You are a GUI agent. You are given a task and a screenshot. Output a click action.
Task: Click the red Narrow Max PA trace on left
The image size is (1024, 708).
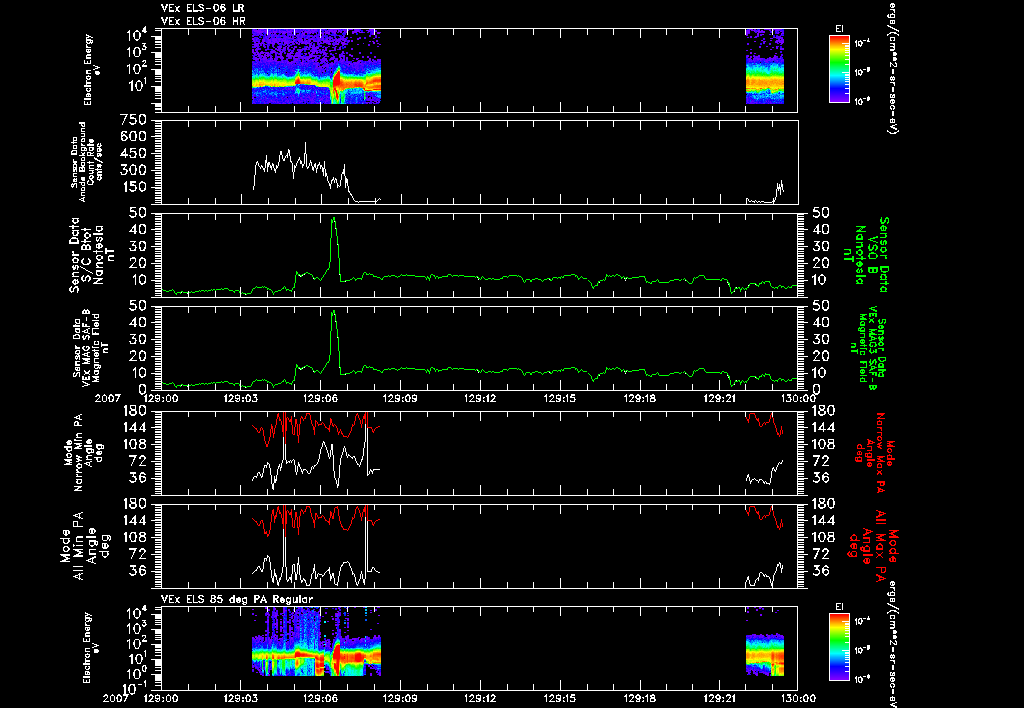click(316, 426)
